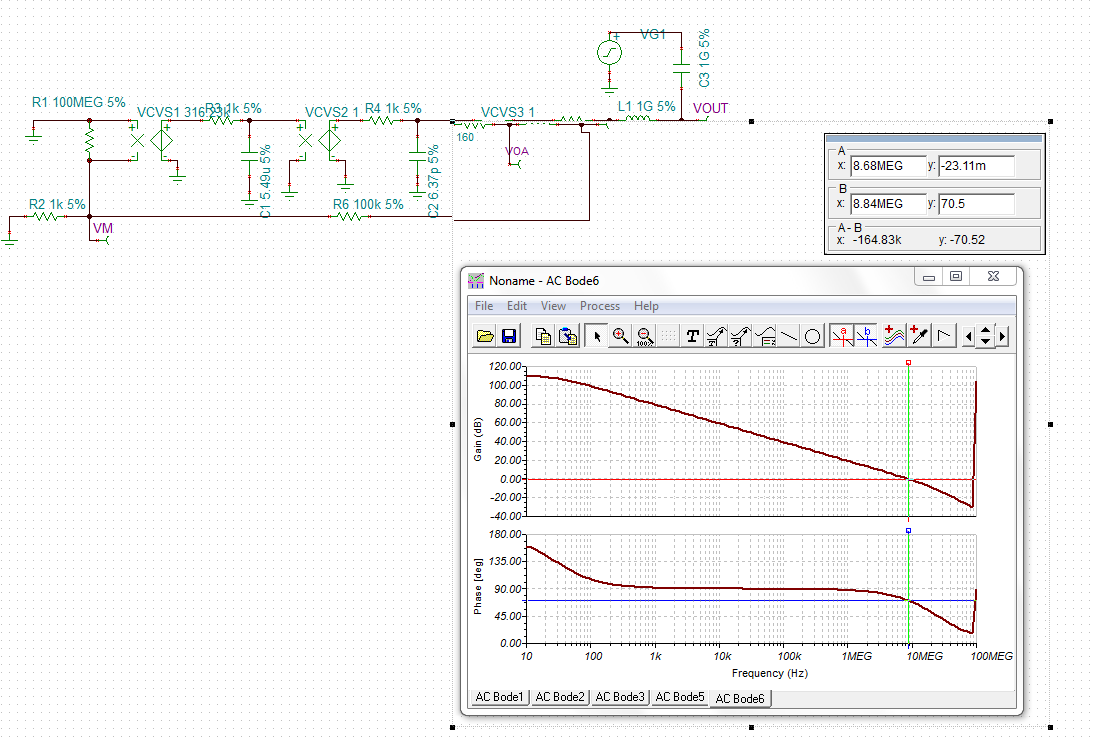The height and width of the screenshot is (738, 1097).
Task: Toggle cursor B on the diagram
Action: [867, 336]
